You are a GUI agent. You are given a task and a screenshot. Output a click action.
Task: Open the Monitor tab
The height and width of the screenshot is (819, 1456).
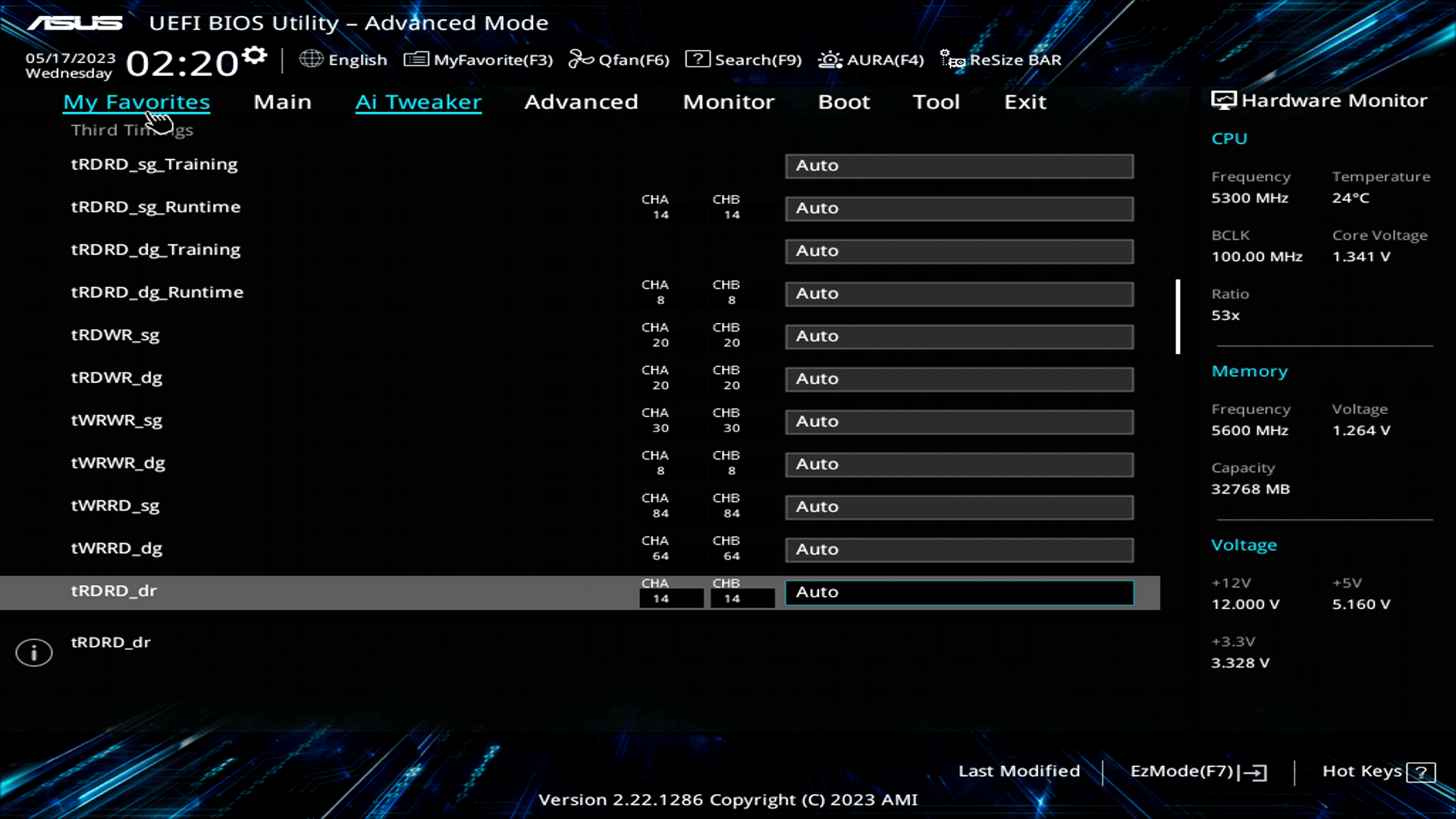[x=728, y=102]
